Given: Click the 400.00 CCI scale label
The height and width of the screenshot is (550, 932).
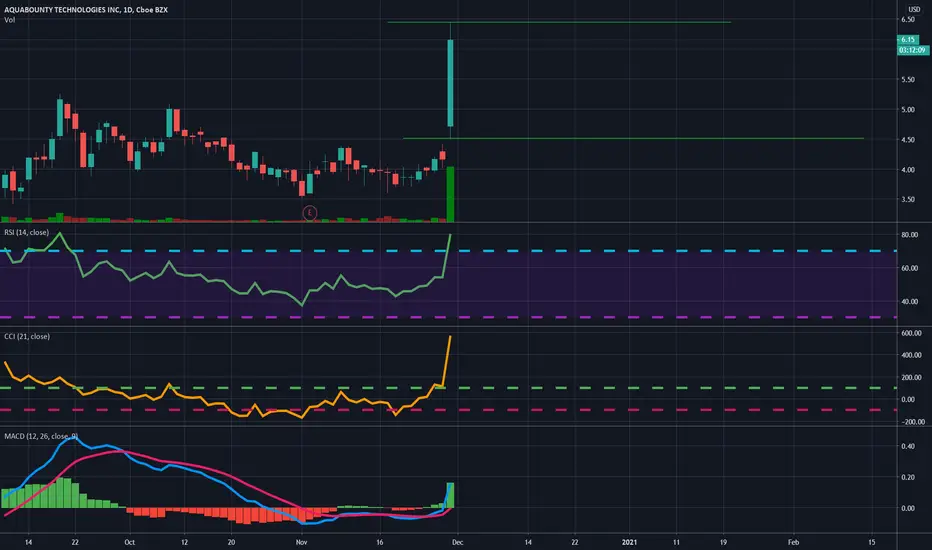Looking at the screenshot, I should coord(911,356).
